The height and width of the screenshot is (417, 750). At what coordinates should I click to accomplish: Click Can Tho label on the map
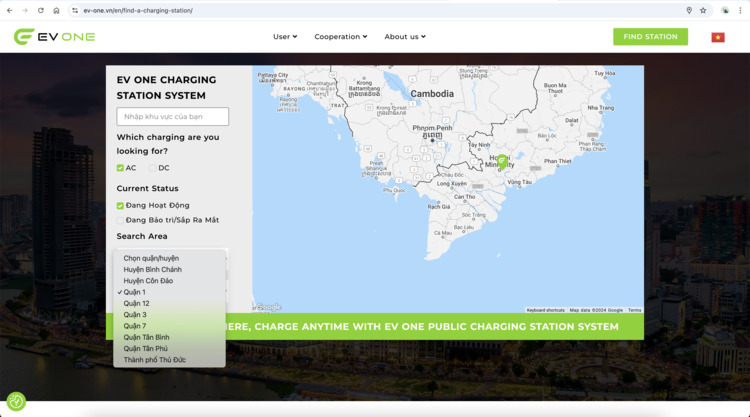click(x=464, y=197)
